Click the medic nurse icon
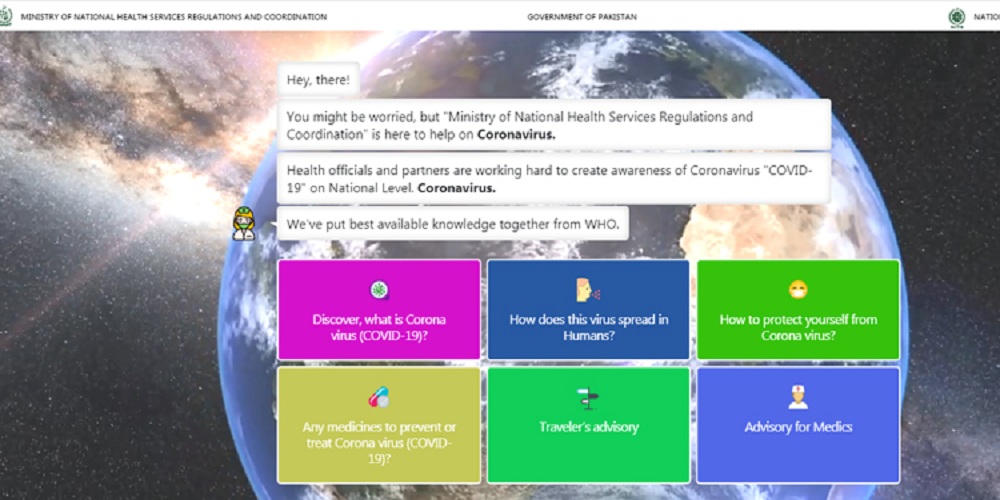 797,397
